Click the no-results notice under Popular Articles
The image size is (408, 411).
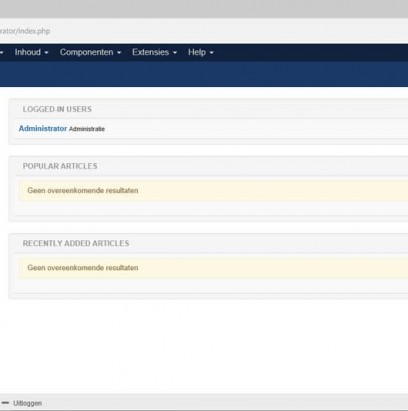pyautogui.click(x=213, y=191)
